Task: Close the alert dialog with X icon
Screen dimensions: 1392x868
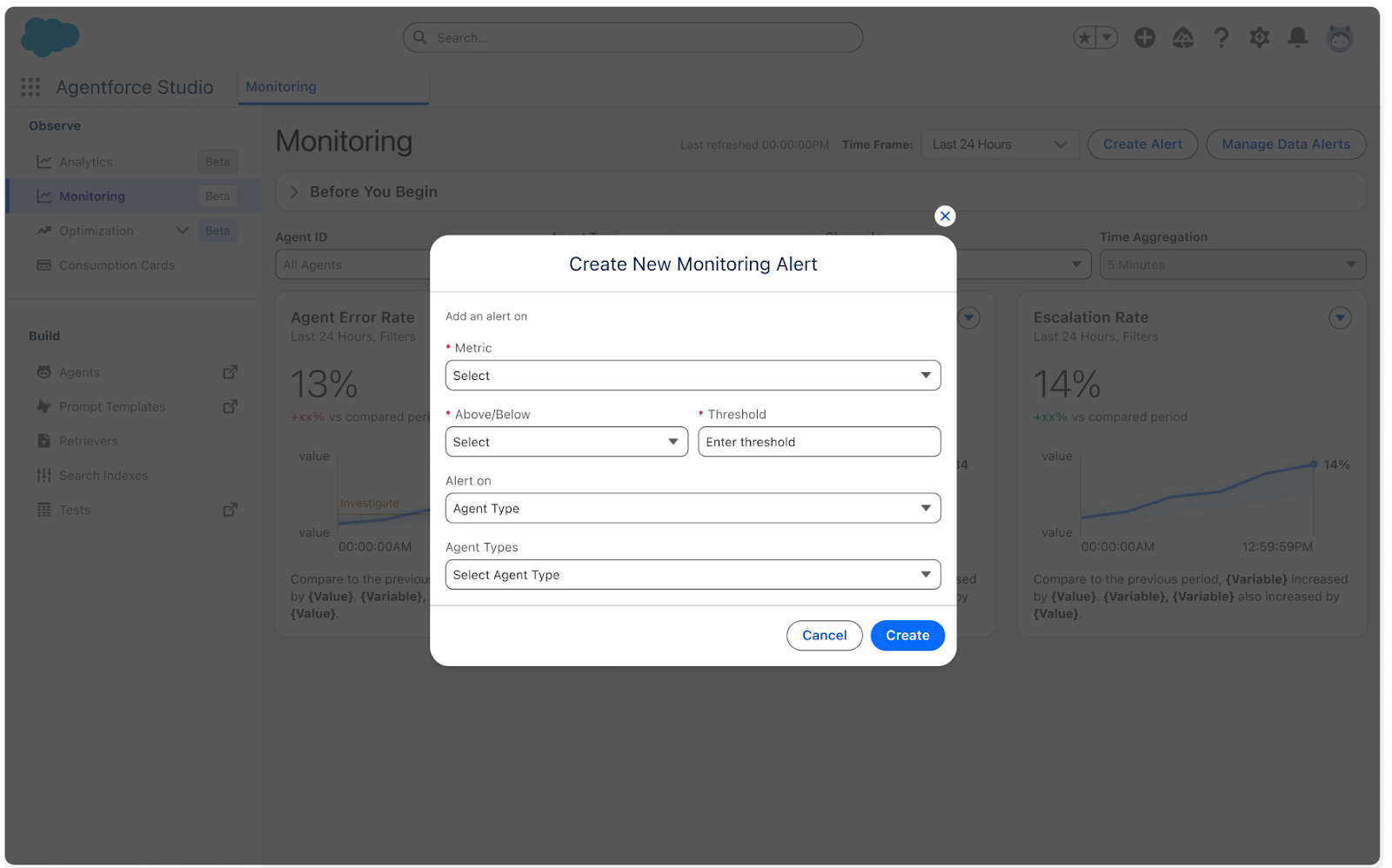Action: [945, 216]
